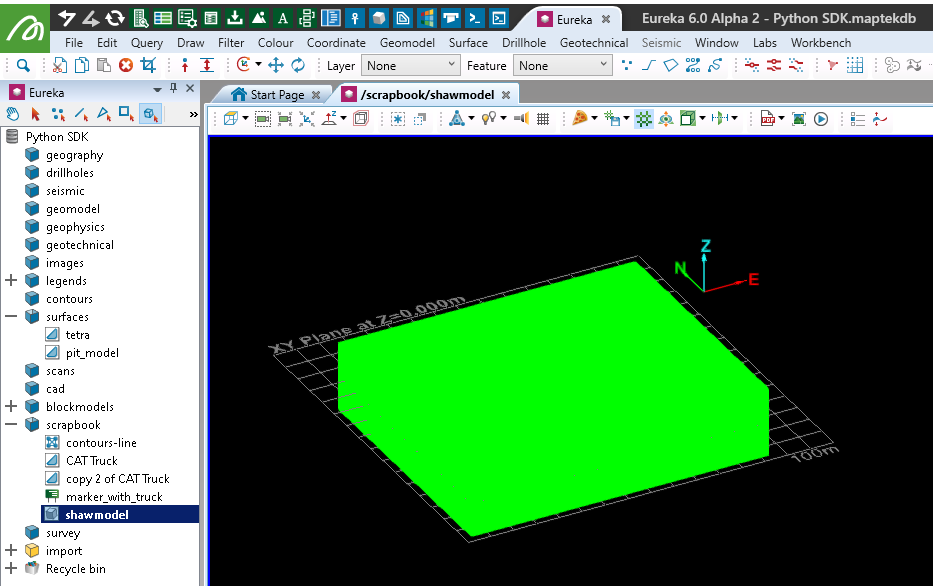Collapse the surfaces tree node

12,317
